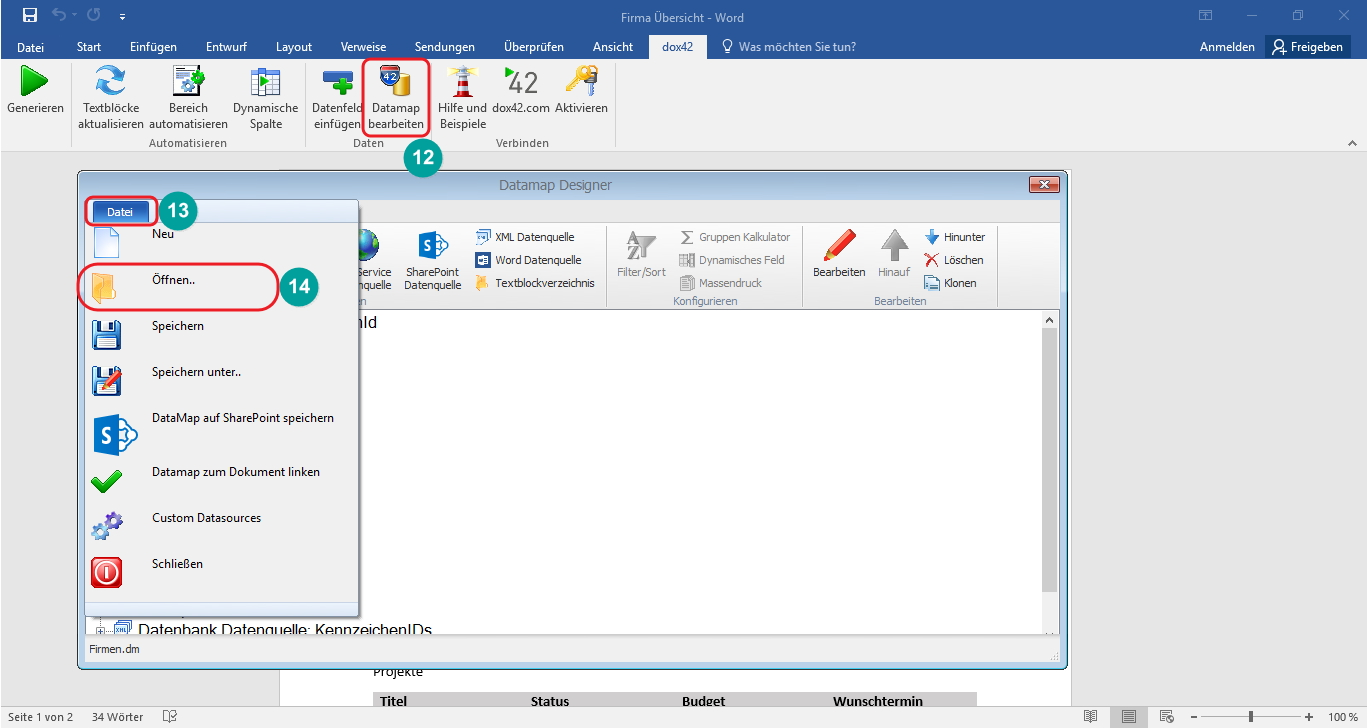The height and width of the screenshot is (728, 1367).
Task: Click Bereich automatisieren icon
Action: pos(188,81)
